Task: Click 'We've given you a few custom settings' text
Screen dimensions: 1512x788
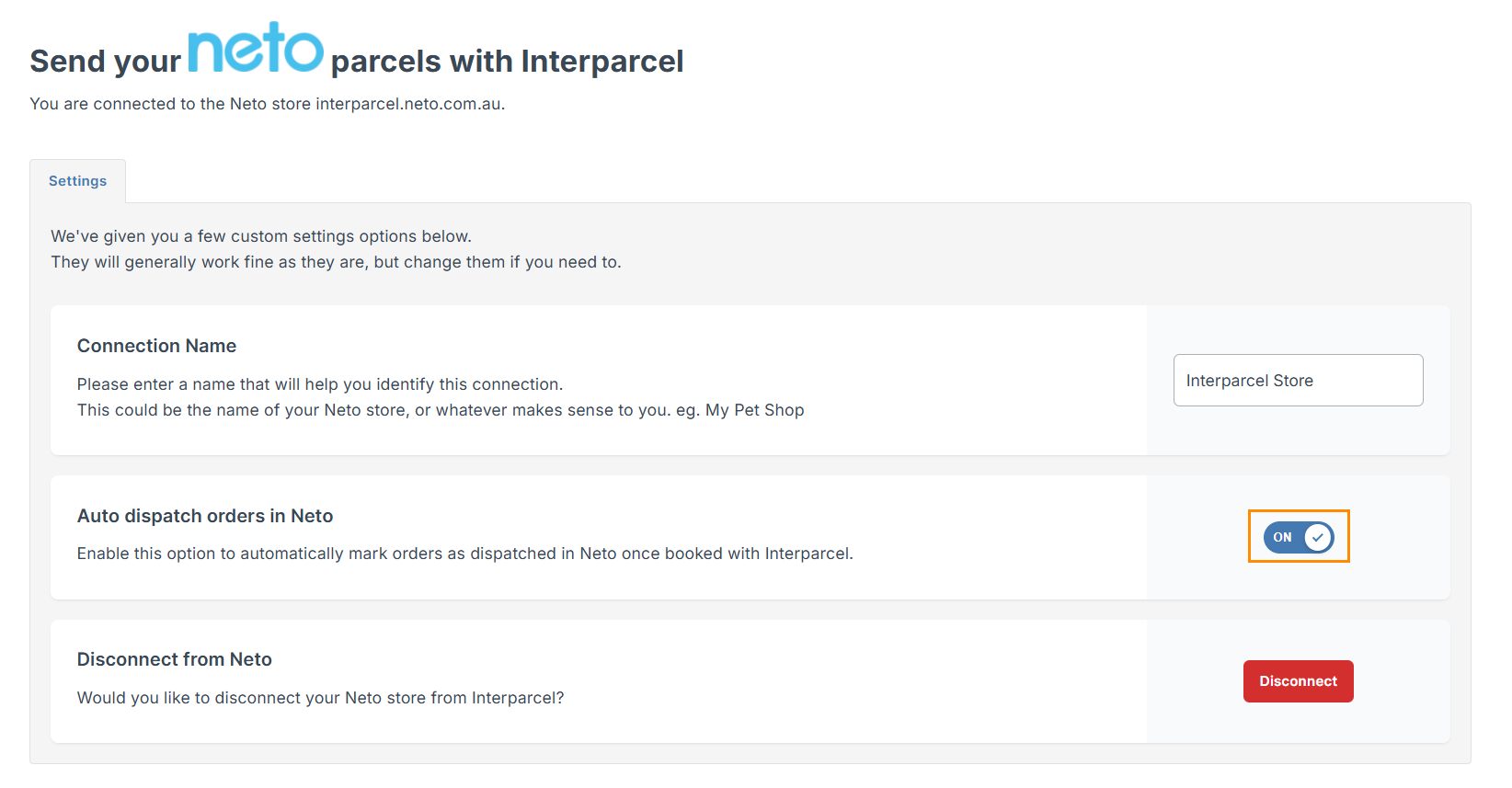Action: 261,236
